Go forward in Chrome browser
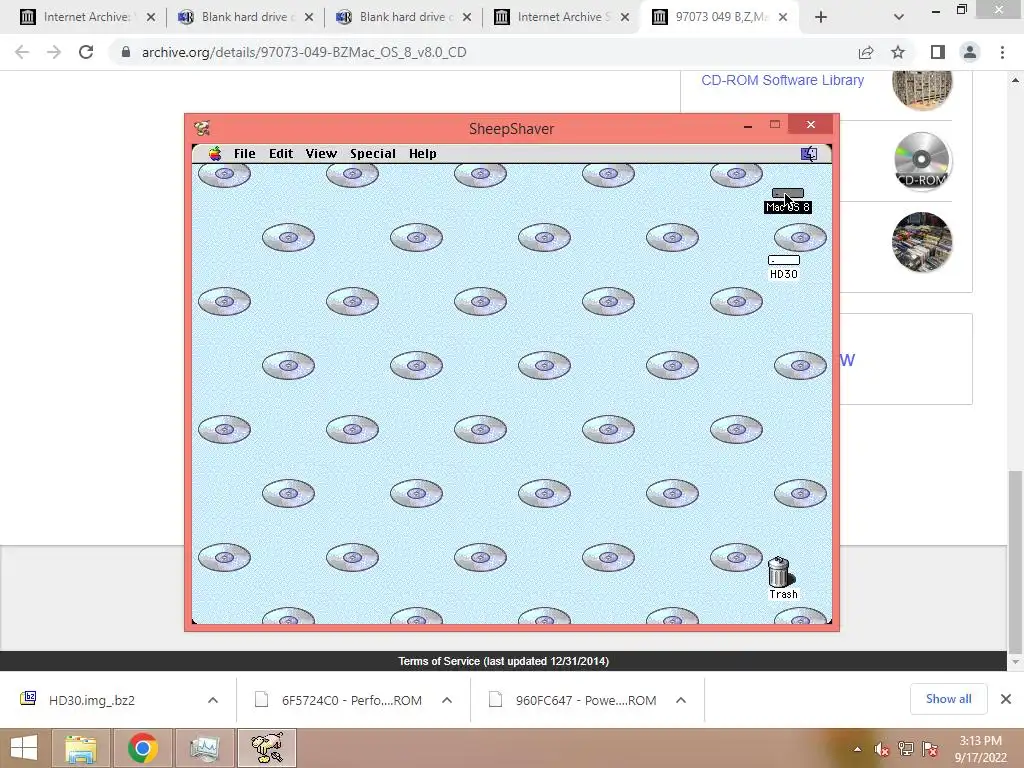 click(x=54, y=52)
